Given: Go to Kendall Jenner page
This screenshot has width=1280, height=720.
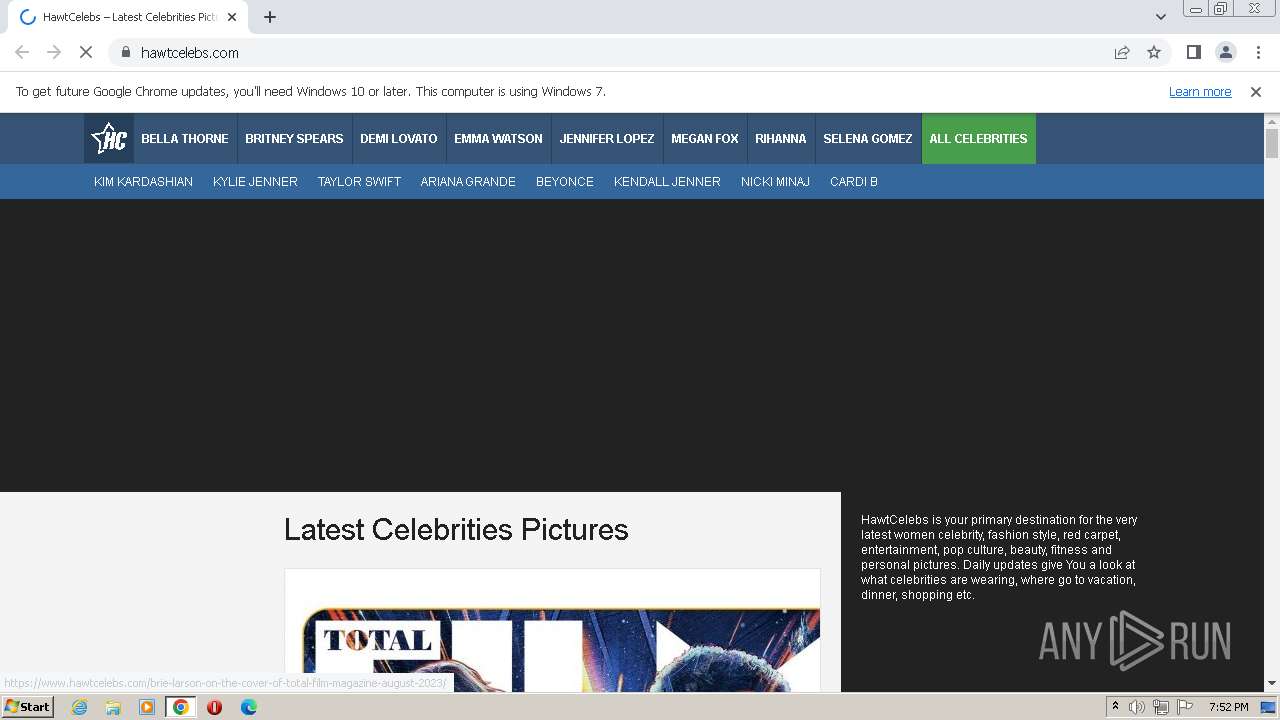Looking at the screenshot, I should pos(667,182).
